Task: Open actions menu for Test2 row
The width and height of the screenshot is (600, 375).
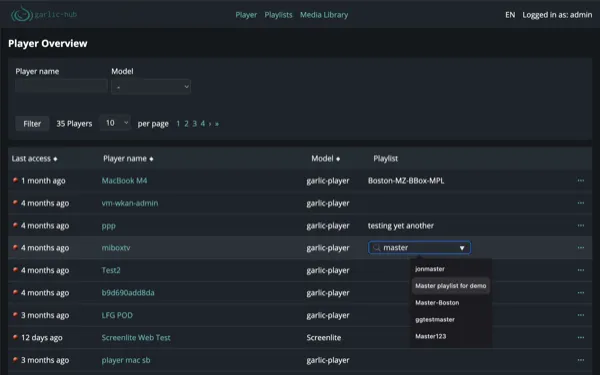Action: point(580,270)
